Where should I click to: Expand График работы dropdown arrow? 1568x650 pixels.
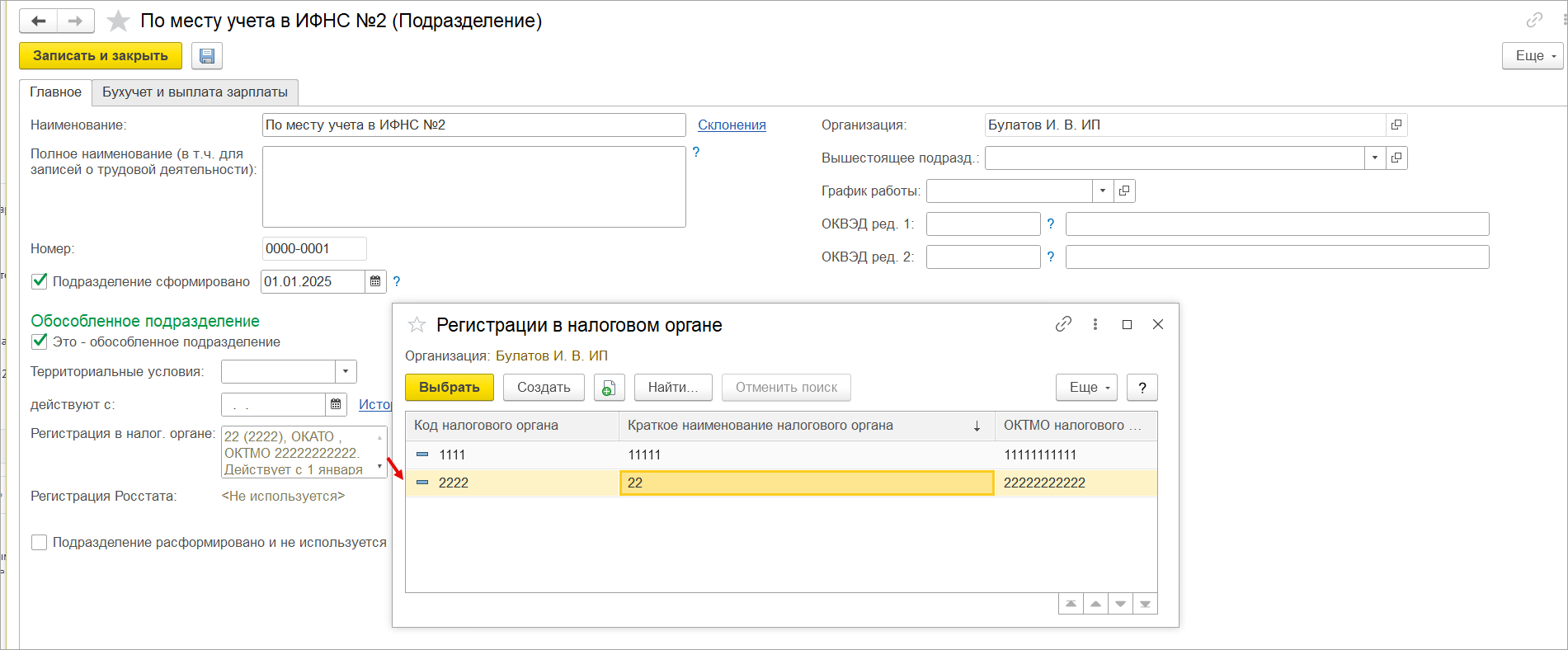pyautogui.click(x=1103, y=191)
